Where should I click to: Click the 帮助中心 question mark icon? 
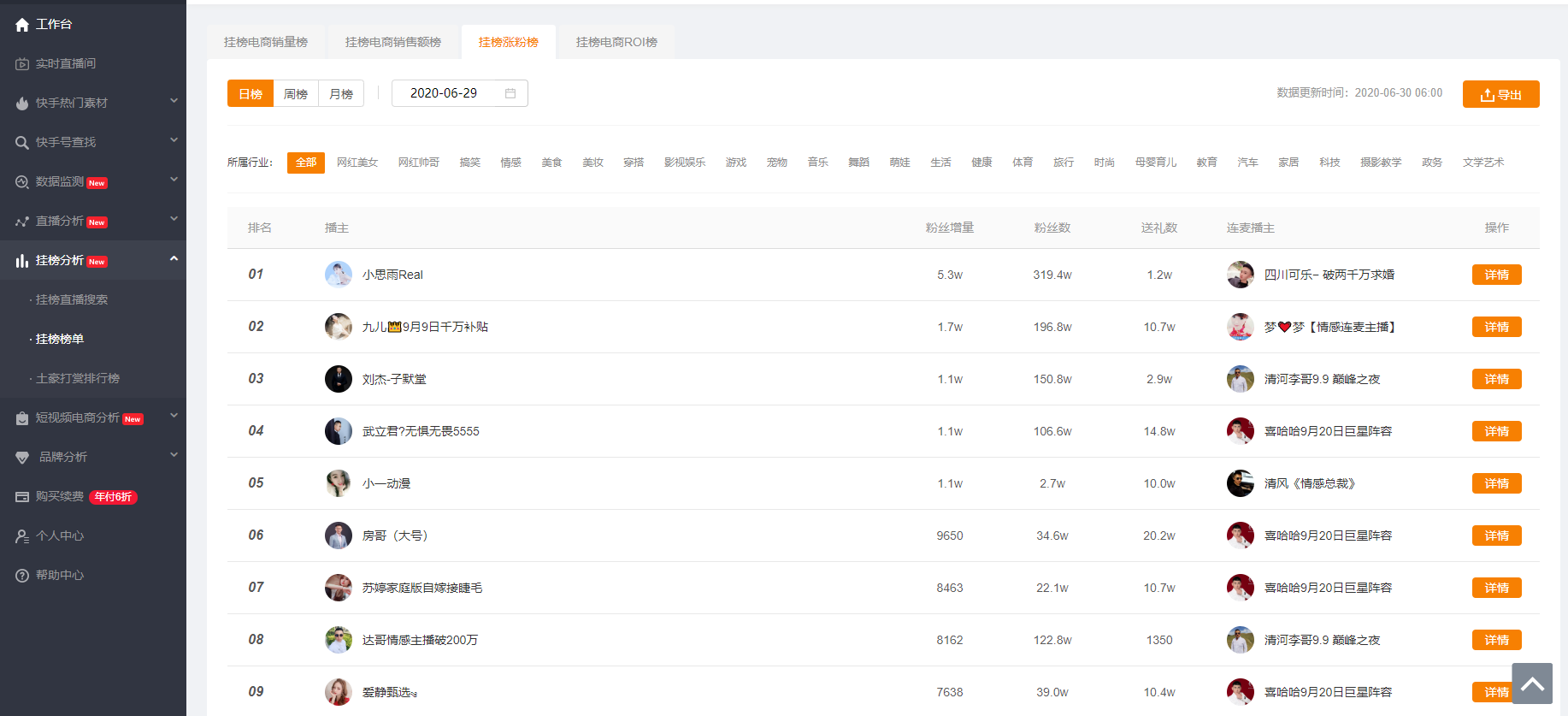22,576
